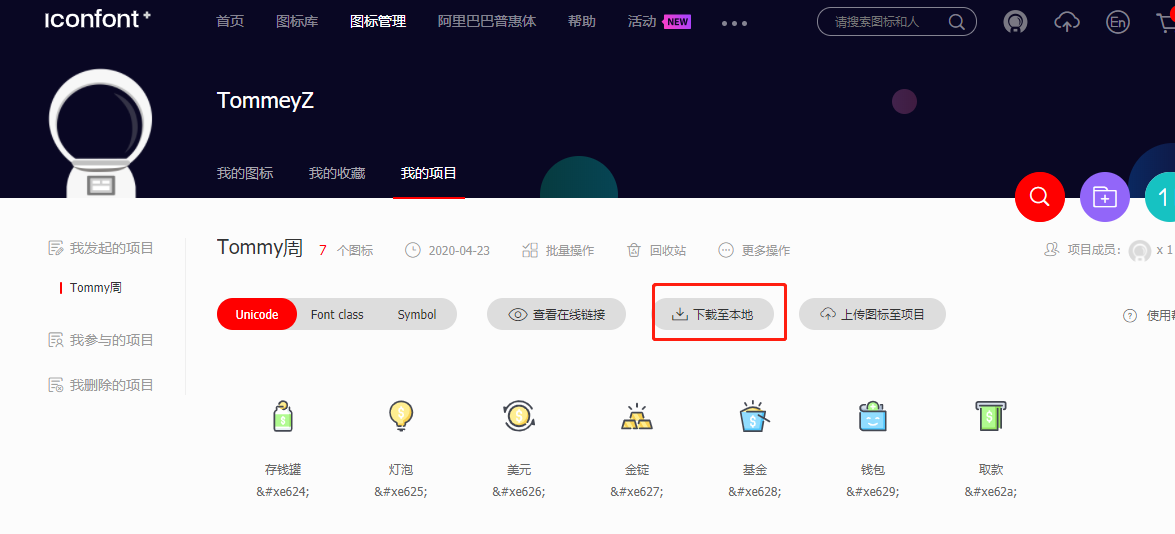
Task: Switch language with the En icon
Action: 1117,22
